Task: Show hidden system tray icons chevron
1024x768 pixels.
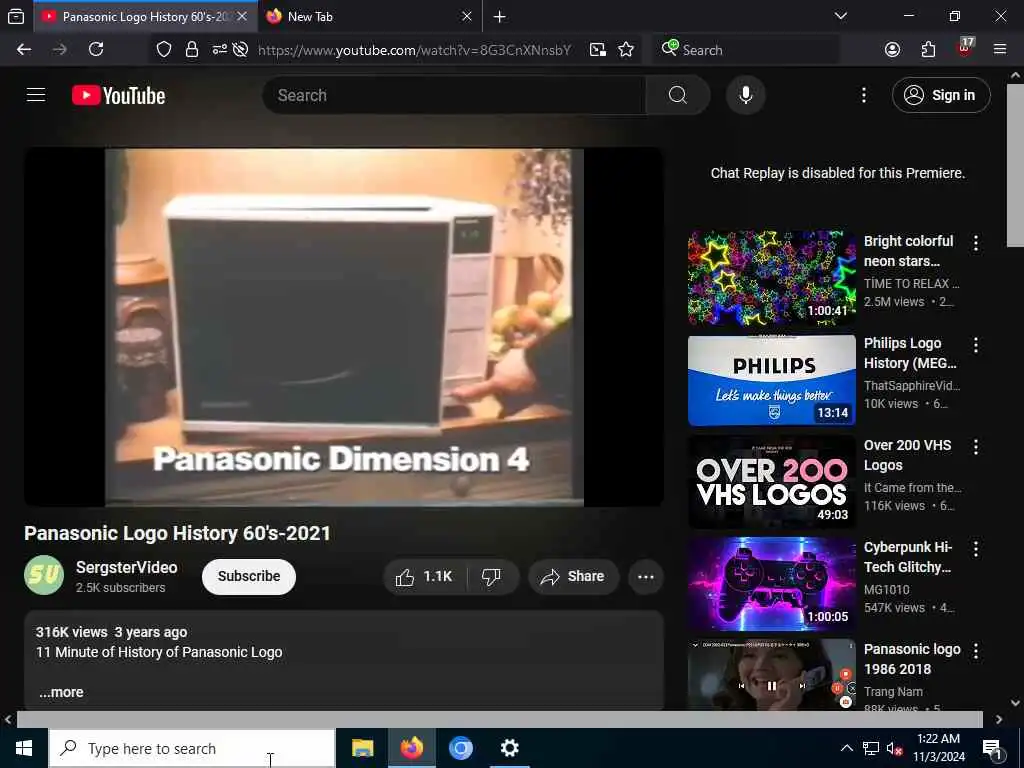Action: click(x=846, y=748)
